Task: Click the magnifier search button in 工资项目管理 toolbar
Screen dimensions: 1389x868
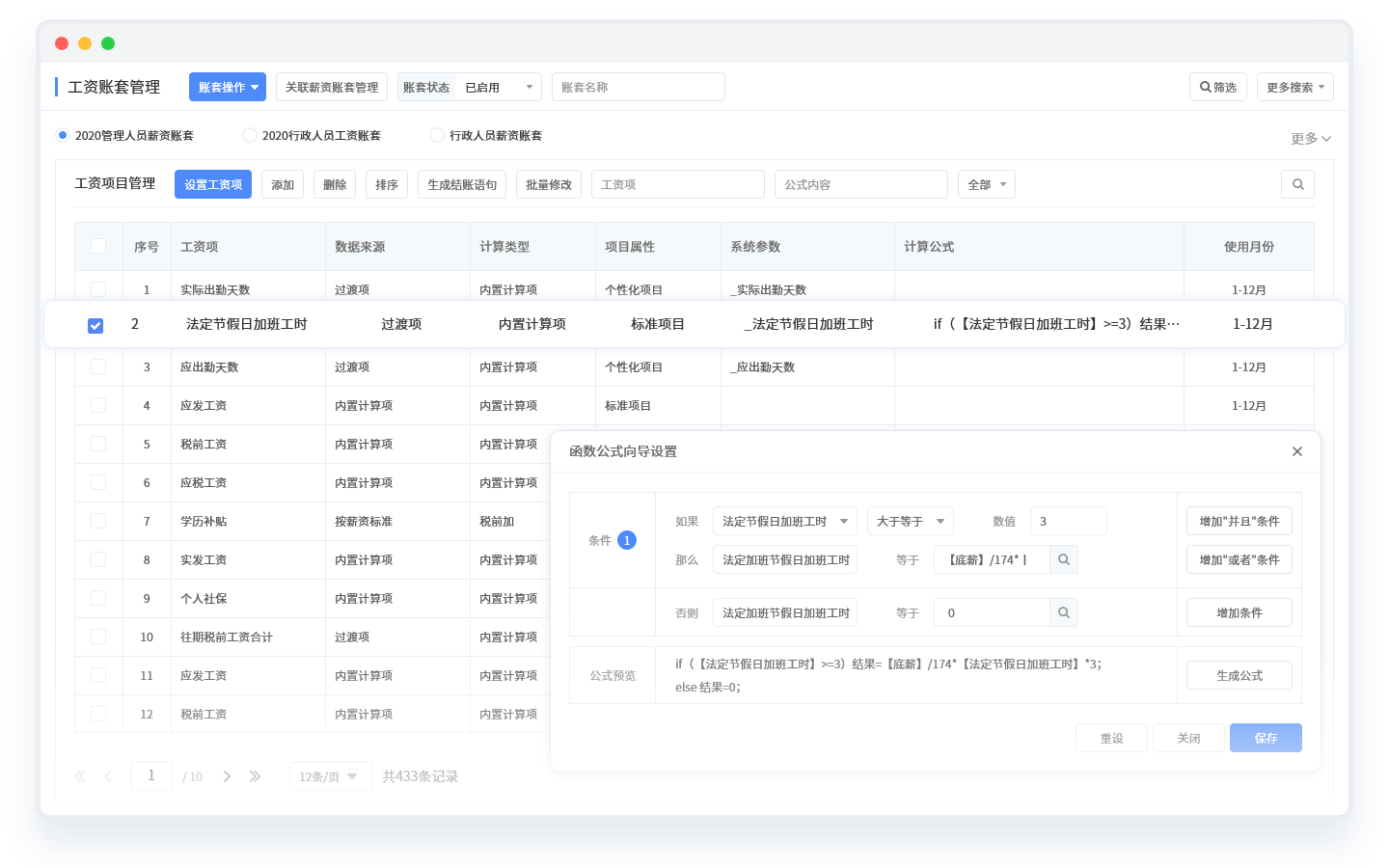Action: tap(1297, 184)
